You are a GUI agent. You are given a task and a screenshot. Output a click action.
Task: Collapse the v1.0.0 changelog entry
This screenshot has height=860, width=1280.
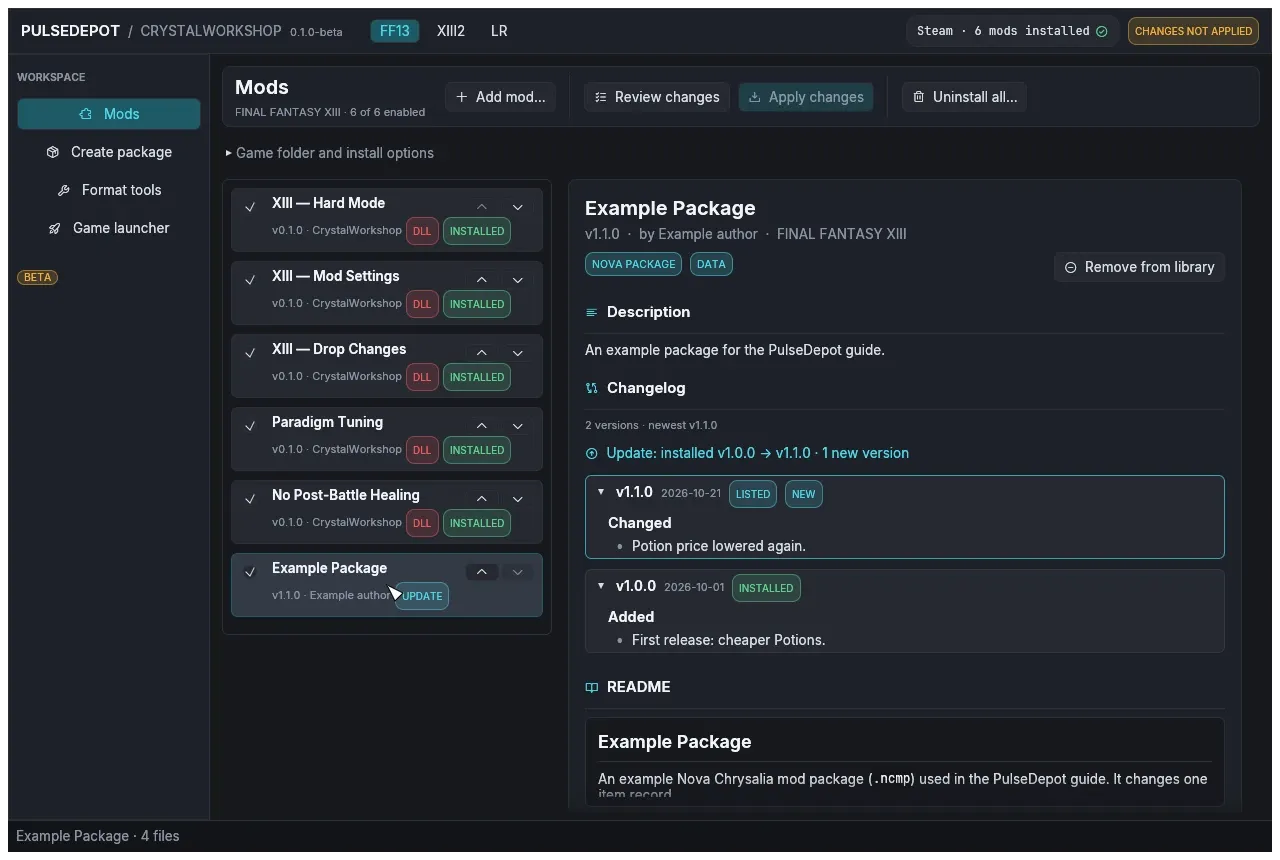tap(601, 586)
